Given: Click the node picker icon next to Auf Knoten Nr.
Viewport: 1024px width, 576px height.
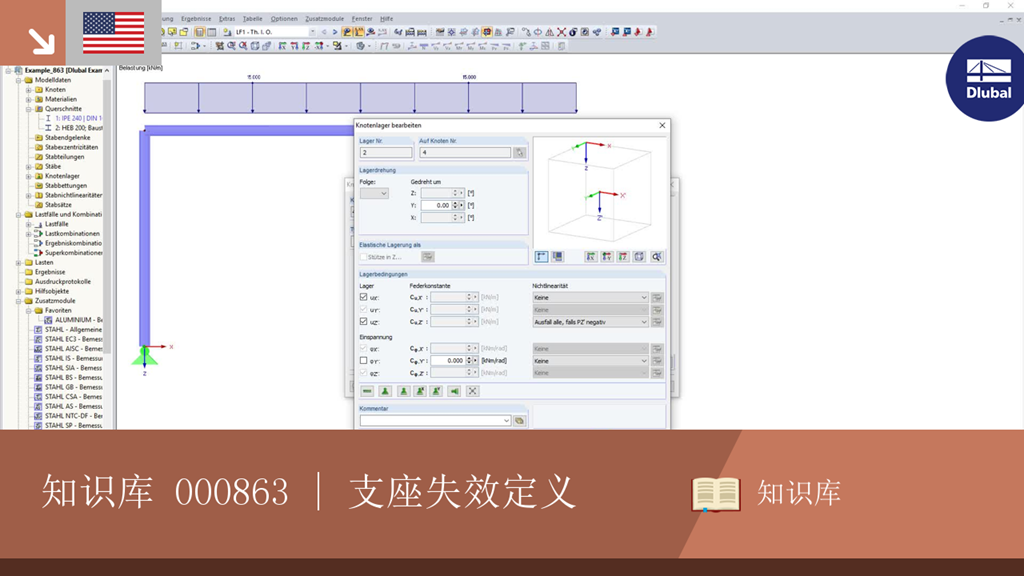Looking at the screenshot, I should click(x=519, y=153).
